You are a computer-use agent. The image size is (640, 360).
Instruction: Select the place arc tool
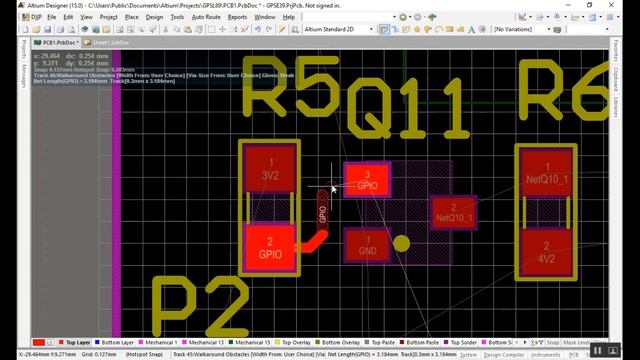(x=439, y=29)
